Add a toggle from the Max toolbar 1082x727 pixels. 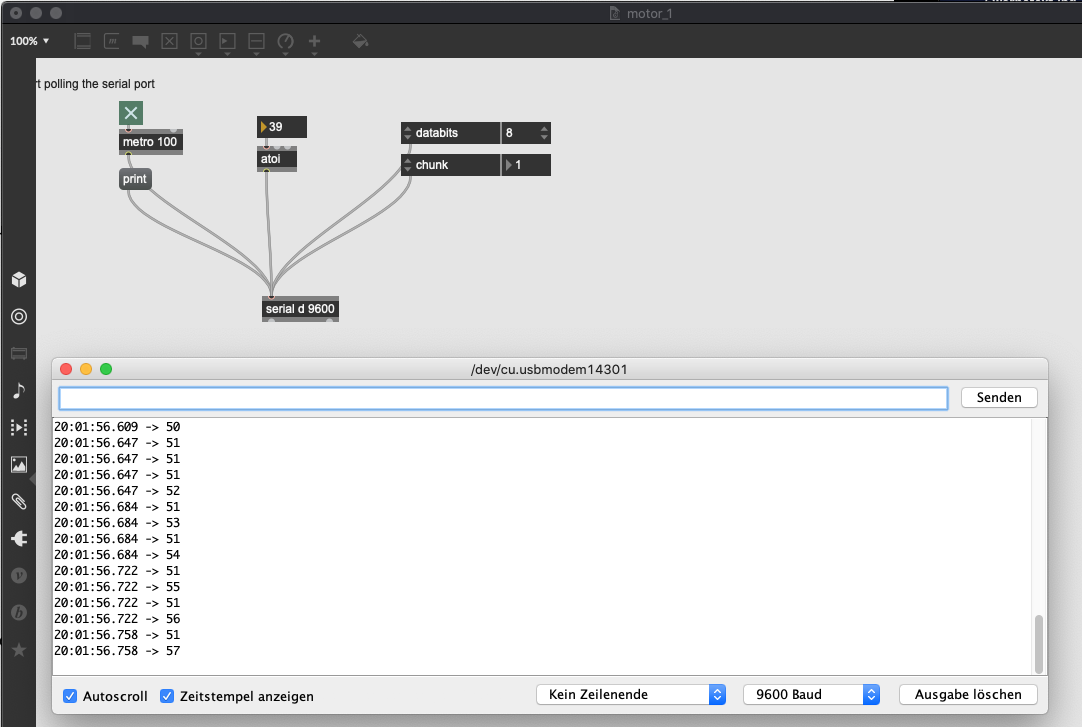tap(169, 41)
